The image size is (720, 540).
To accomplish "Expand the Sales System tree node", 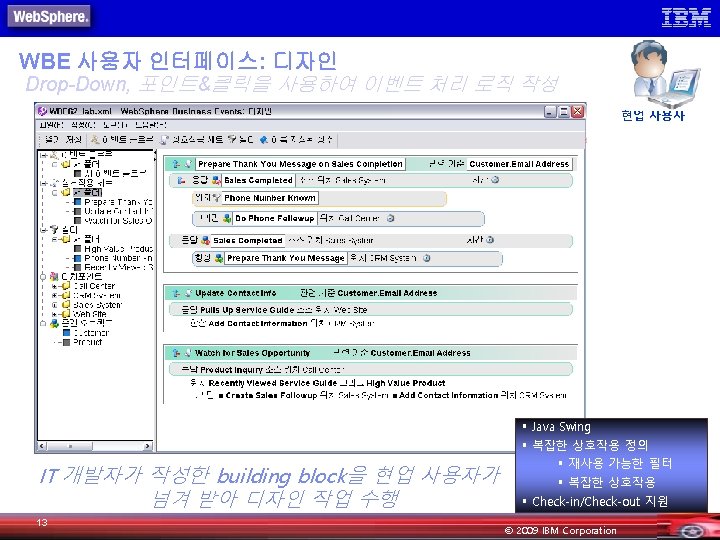I will [55, 305].
